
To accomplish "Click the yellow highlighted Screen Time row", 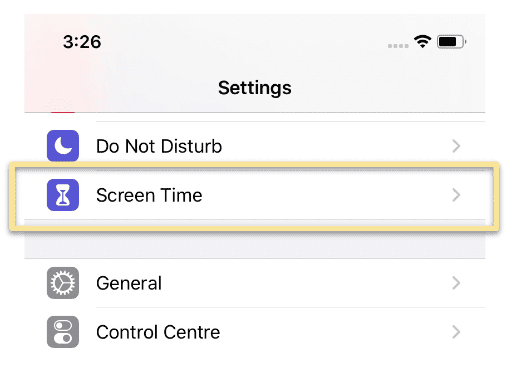I will tap(254, 196).
